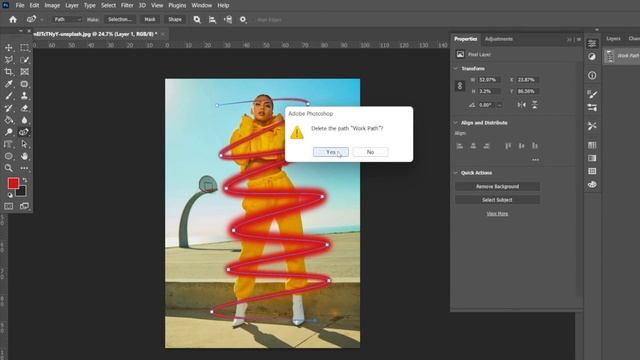Viewport: 640px width, 360px height.
Task: Flip horizontal in Transform section
Action: (x=522, y=105)
